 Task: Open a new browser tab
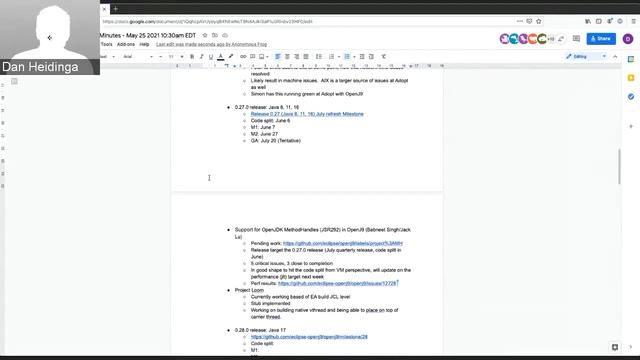pyautogui.click(x=116, y=9)
